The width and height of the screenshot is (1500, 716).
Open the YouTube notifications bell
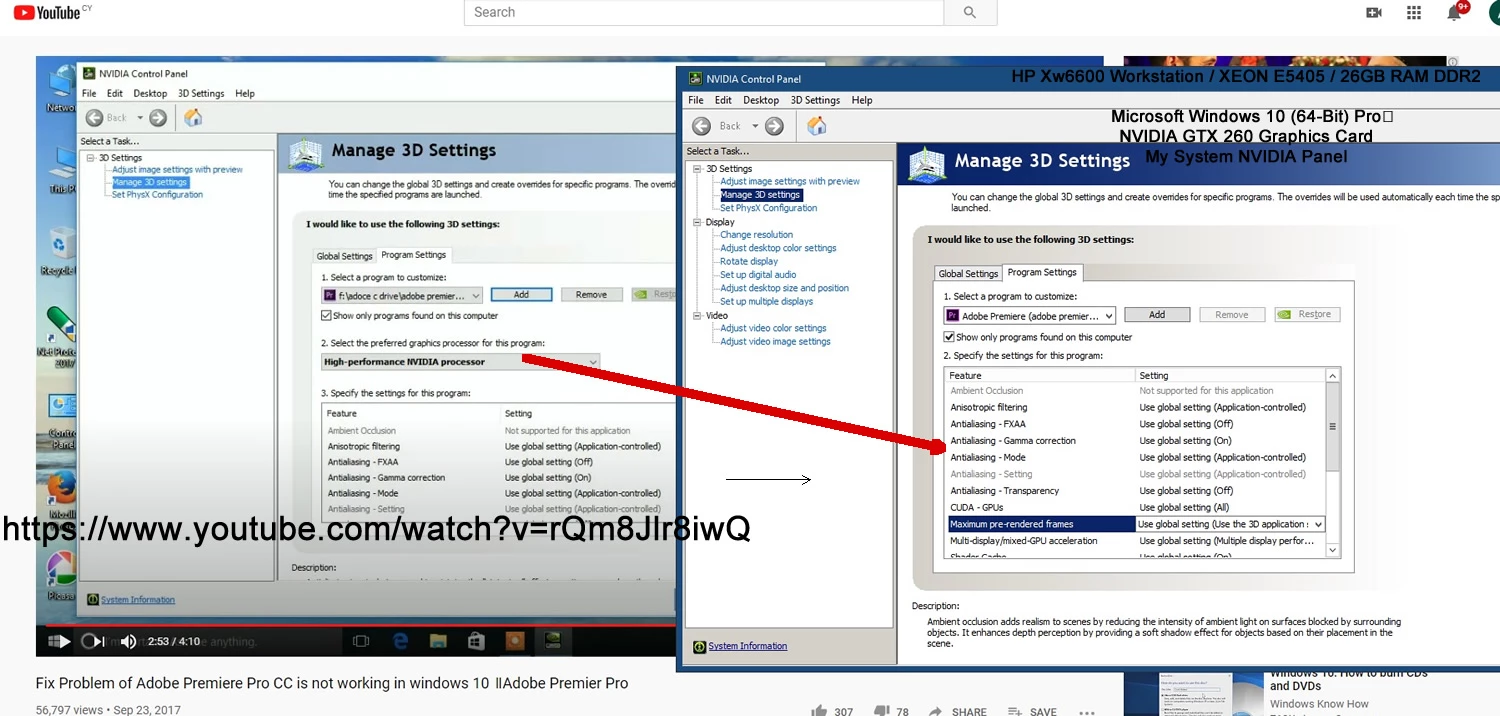(1455, 12)
